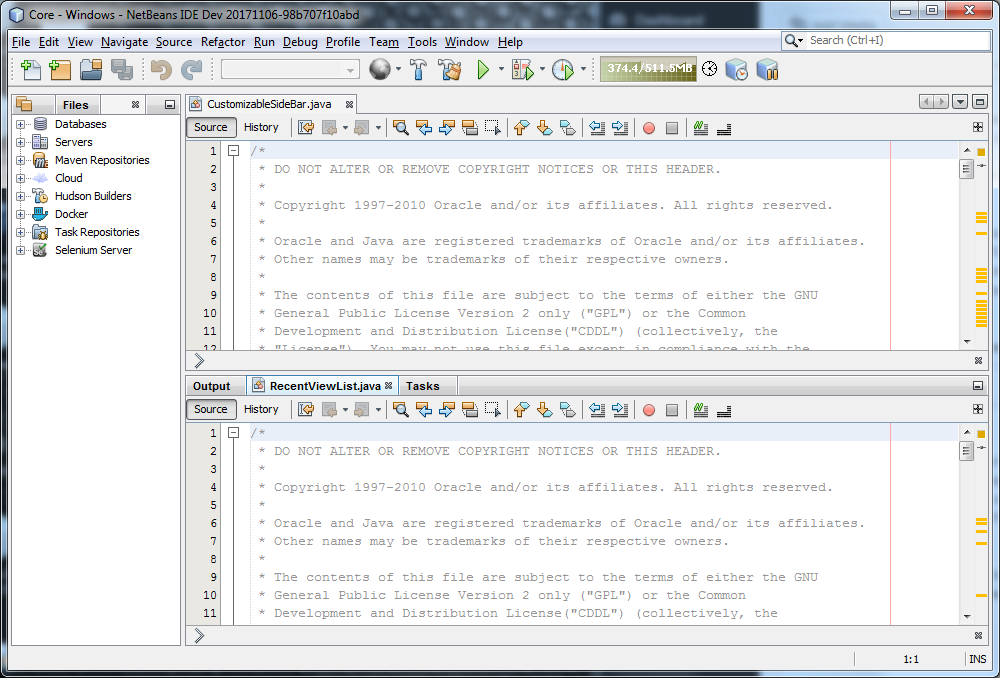1000x678 pixels.
Task: Collapse comment fold at line 1 in upper editor
Action: (x=233, y=151)
